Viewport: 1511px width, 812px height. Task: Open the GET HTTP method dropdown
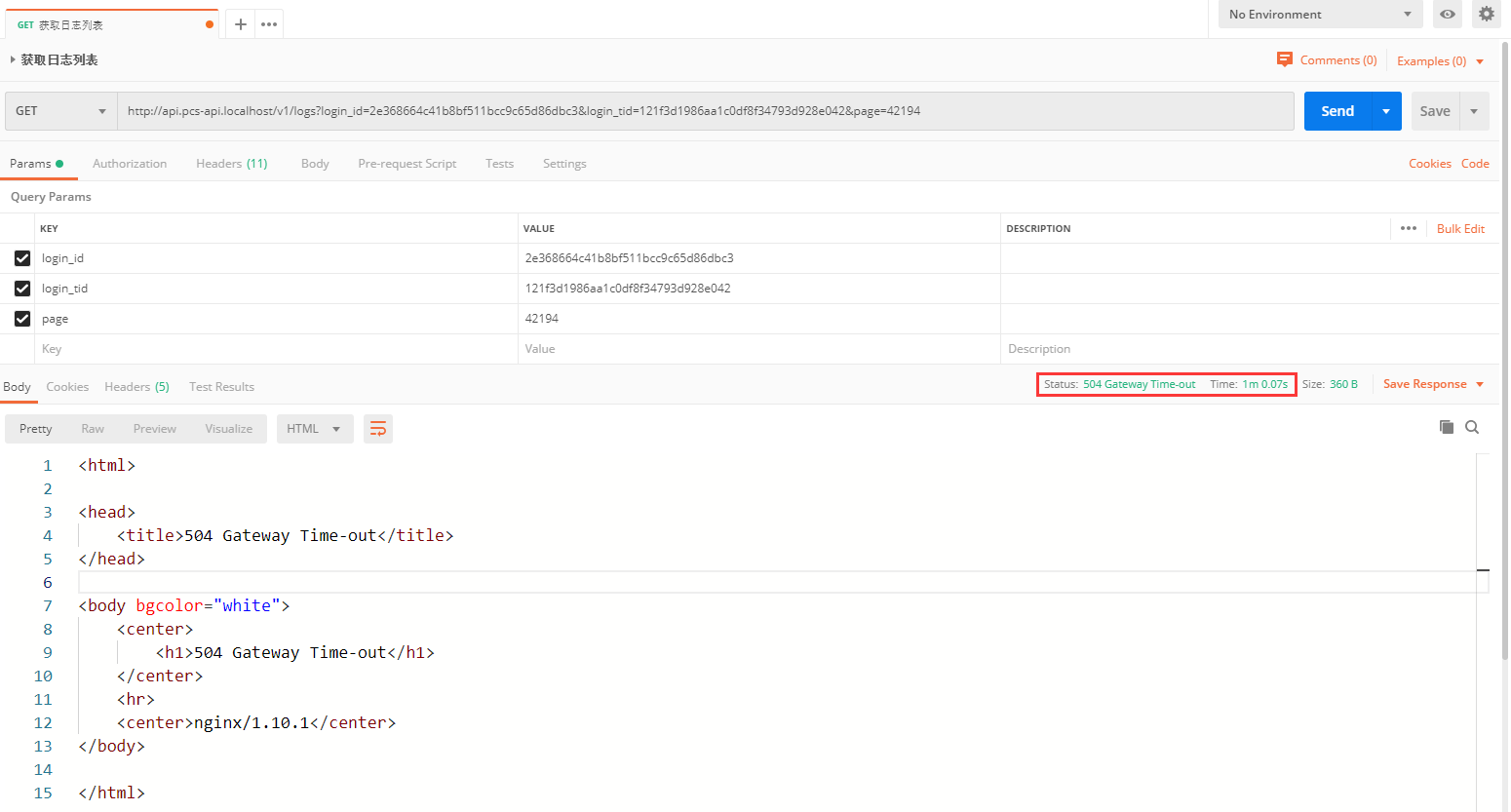[x=60, y=111]
